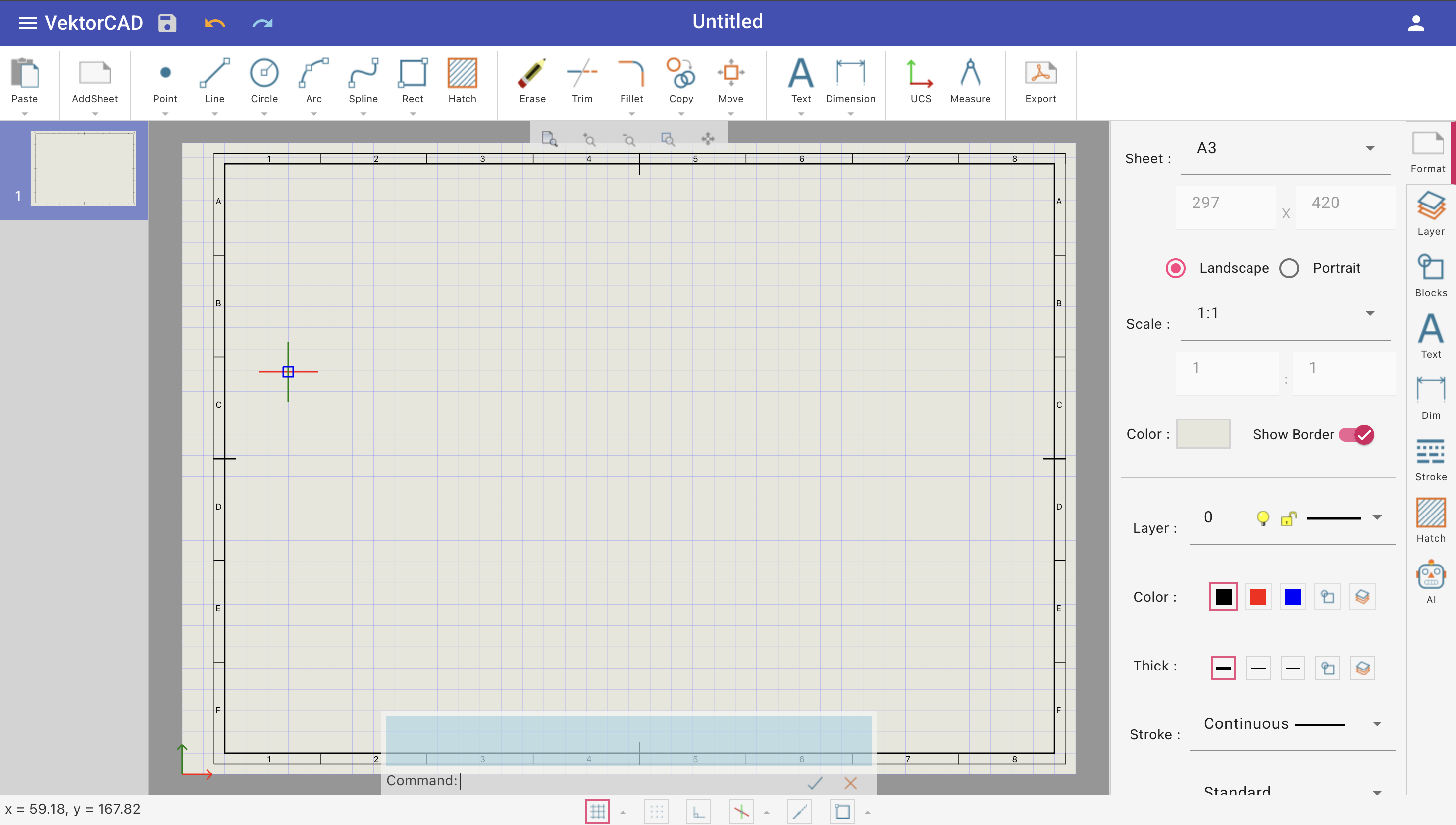Select the red color swatch

tap(1258, 597)
